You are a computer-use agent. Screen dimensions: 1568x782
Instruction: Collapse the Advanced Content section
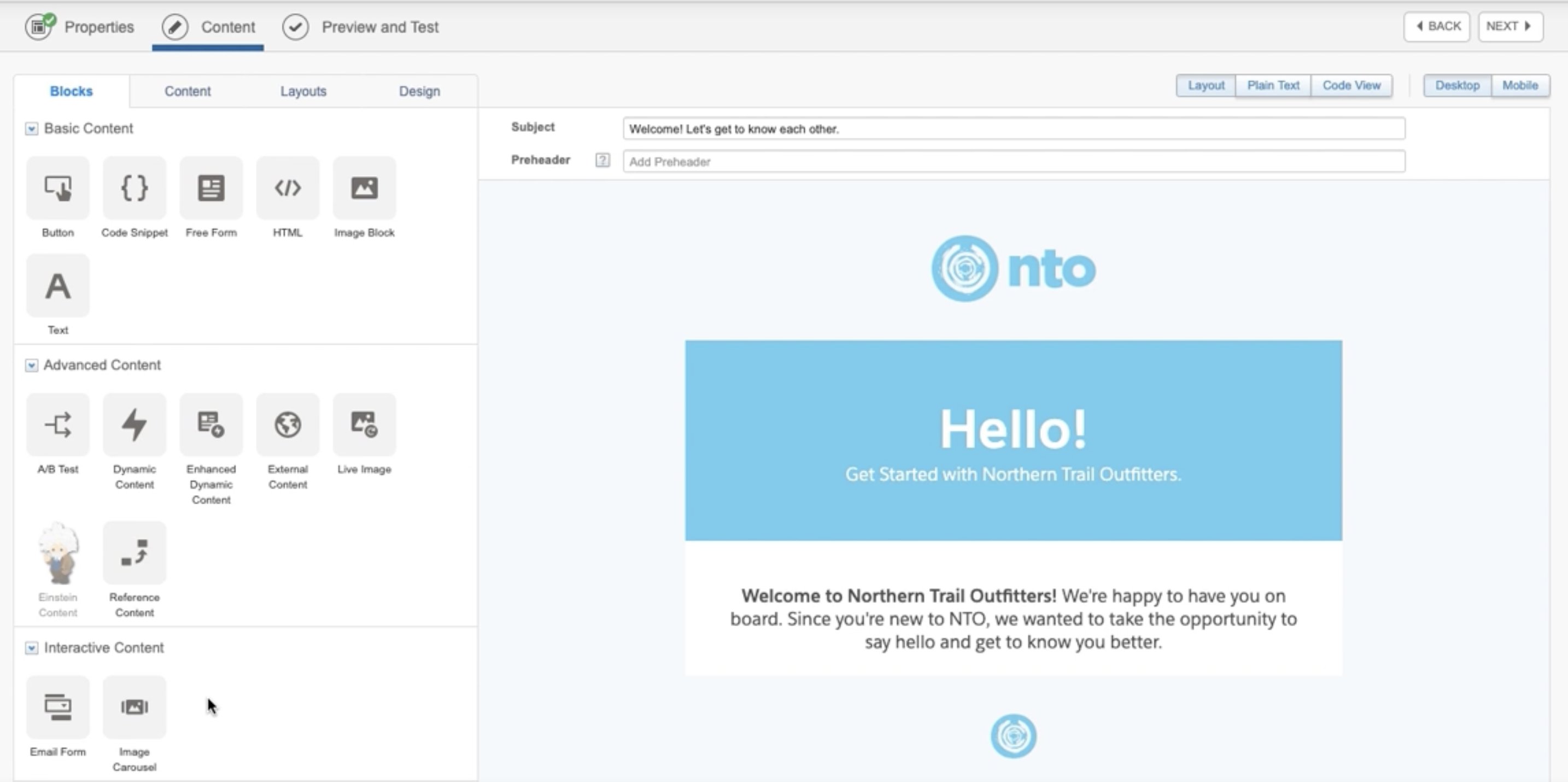point(32,365)
